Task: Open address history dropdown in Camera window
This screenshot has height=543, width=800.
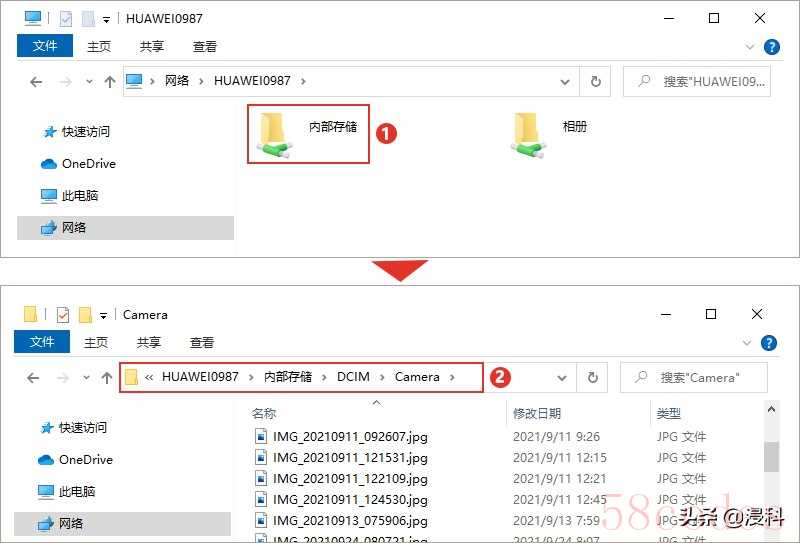Action: pos(562,378)
